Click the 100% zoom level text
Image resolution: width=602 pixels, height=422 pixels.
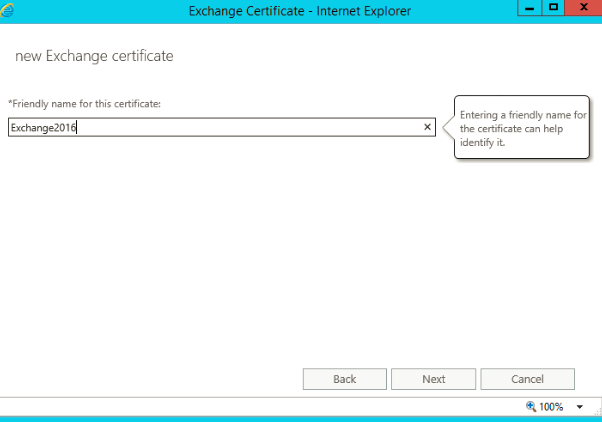(x=551, y=407)
